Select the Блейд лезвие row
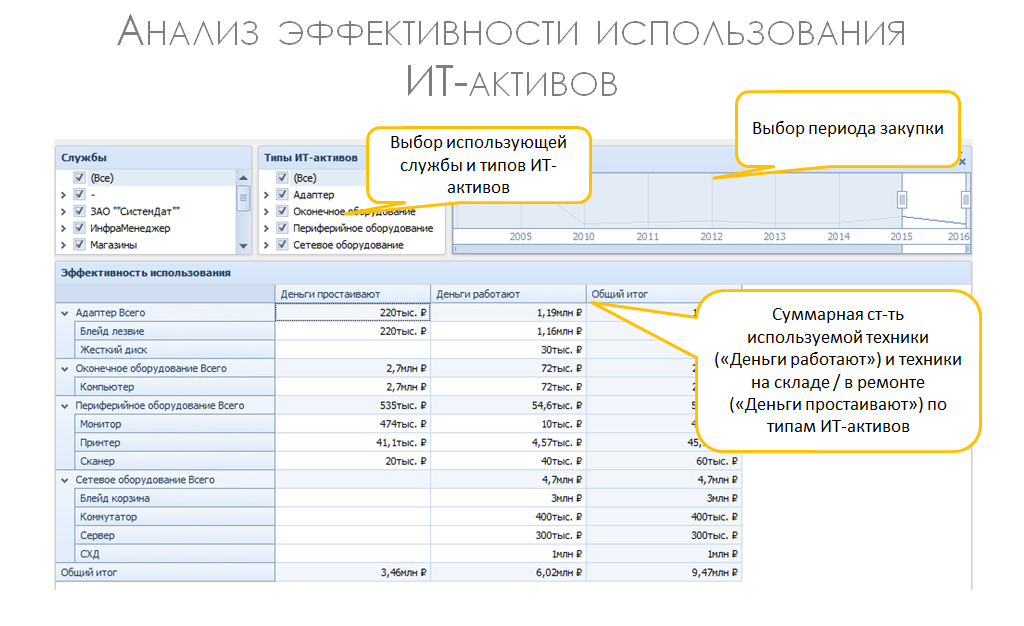The image size is (1024, 626). (x=174, y=332)
